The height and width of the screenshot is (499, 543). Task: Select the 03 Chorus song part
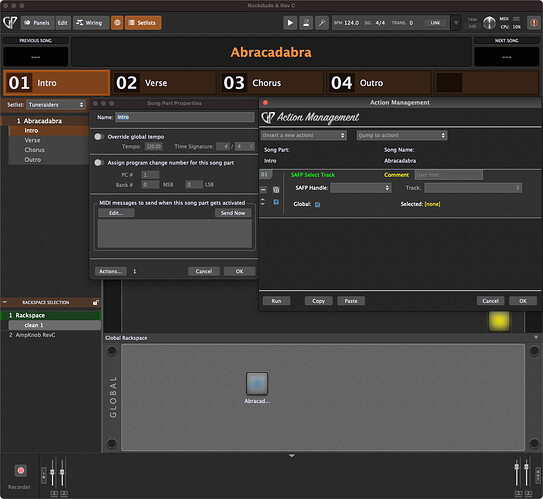pos(271,83)
